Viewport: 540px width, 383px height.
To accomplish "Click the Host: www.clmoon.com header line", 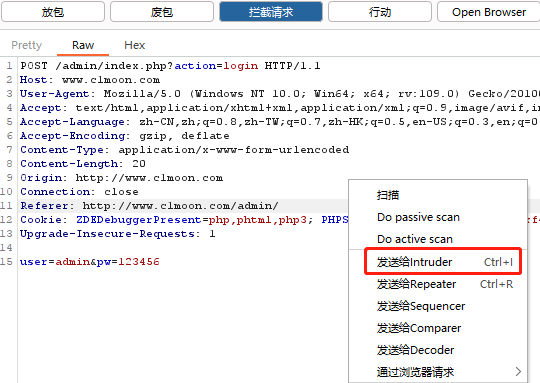I will tap(90, 80).
